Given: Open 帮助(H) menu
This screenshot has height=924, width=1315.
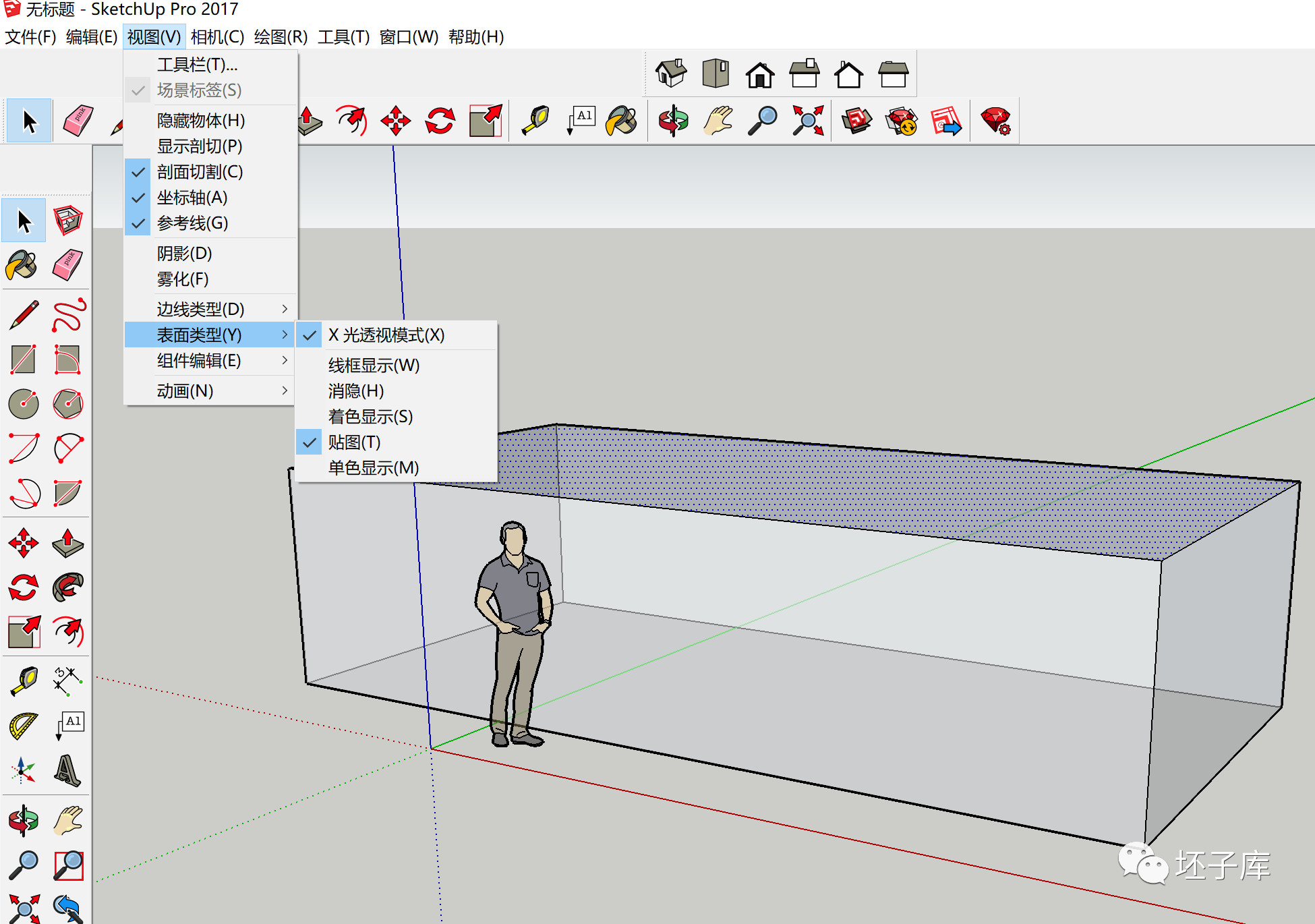Looking at the screenshot, I should (x=476, y=37).
